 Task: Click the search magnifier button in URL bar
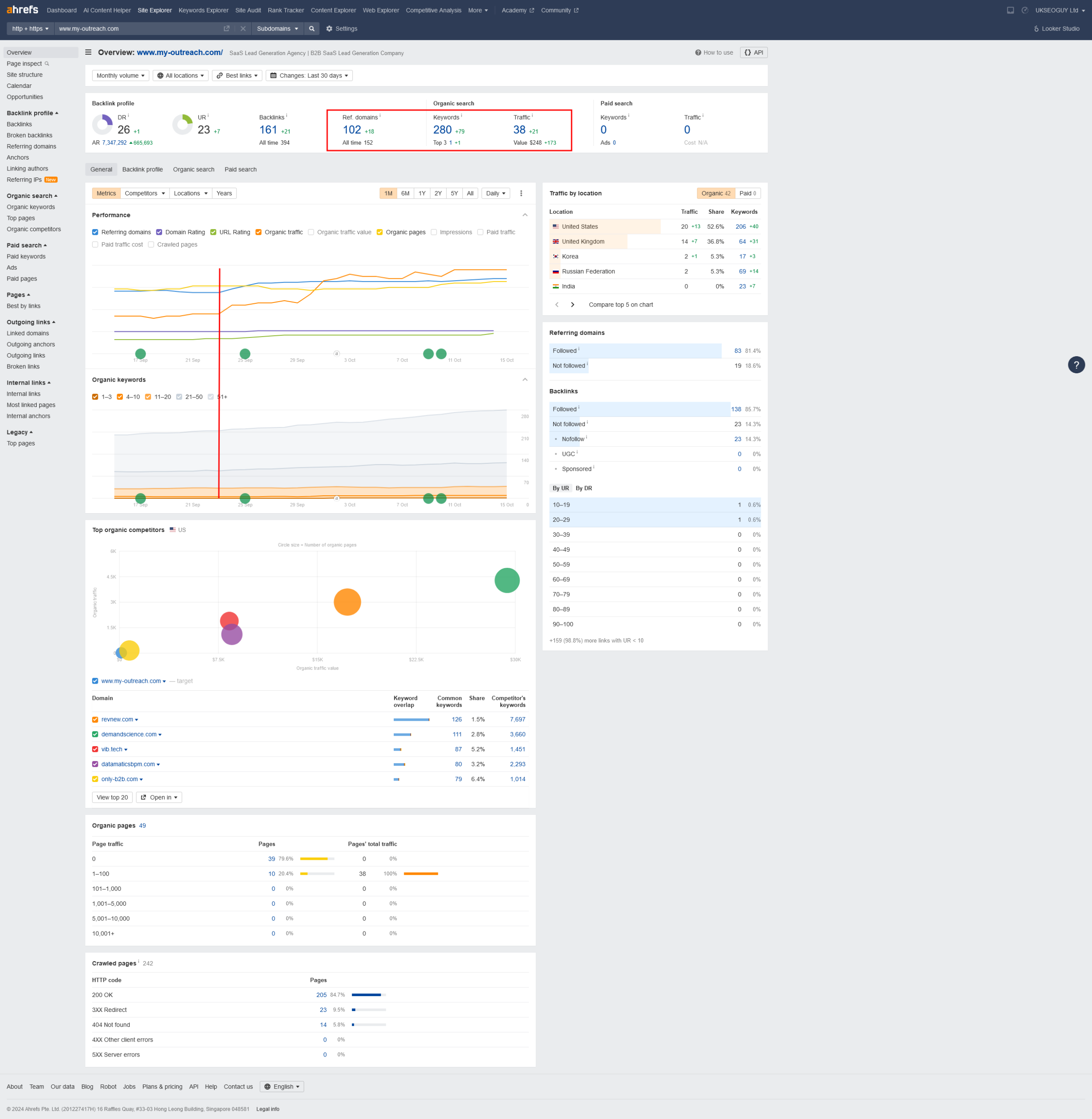click(312, 29)
